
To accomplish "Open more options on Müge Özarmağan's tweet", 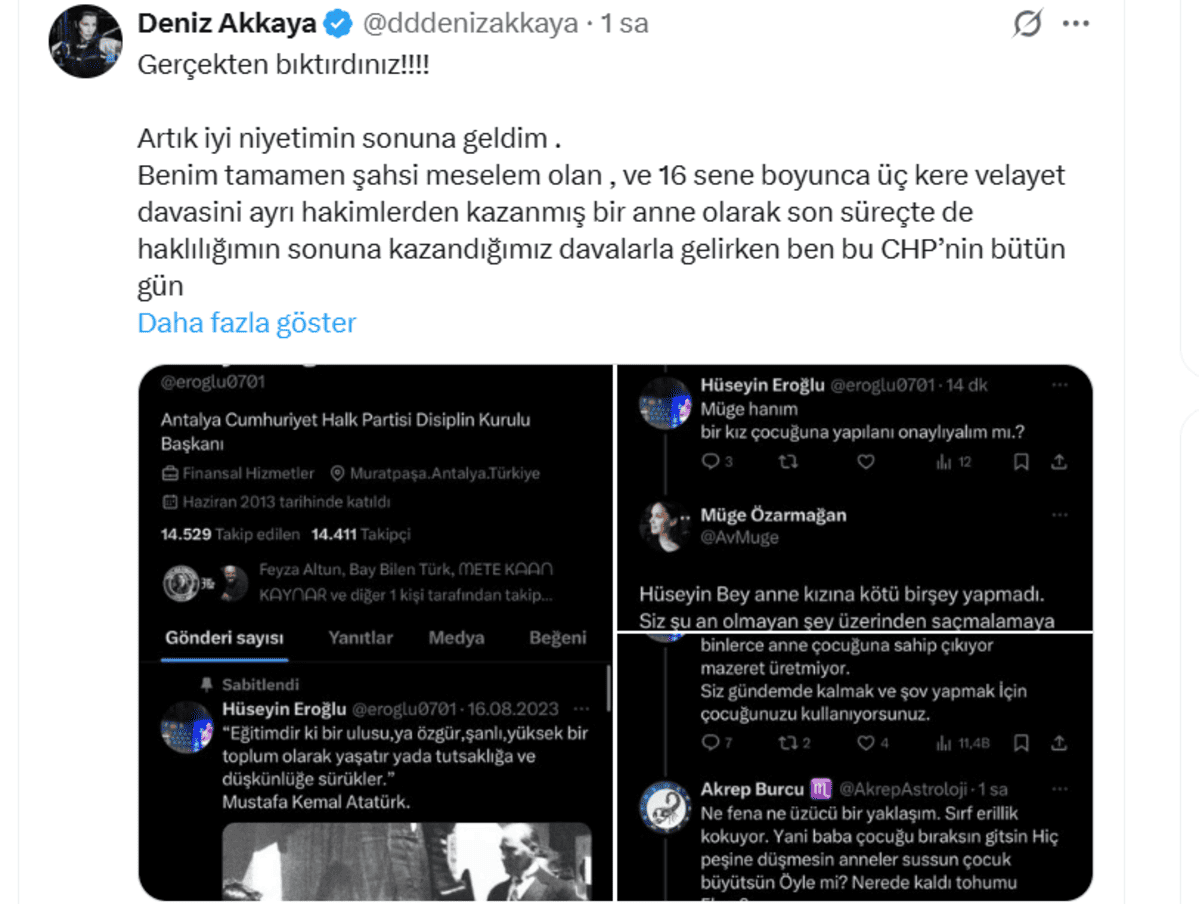I will click(x=1059, y=515).
